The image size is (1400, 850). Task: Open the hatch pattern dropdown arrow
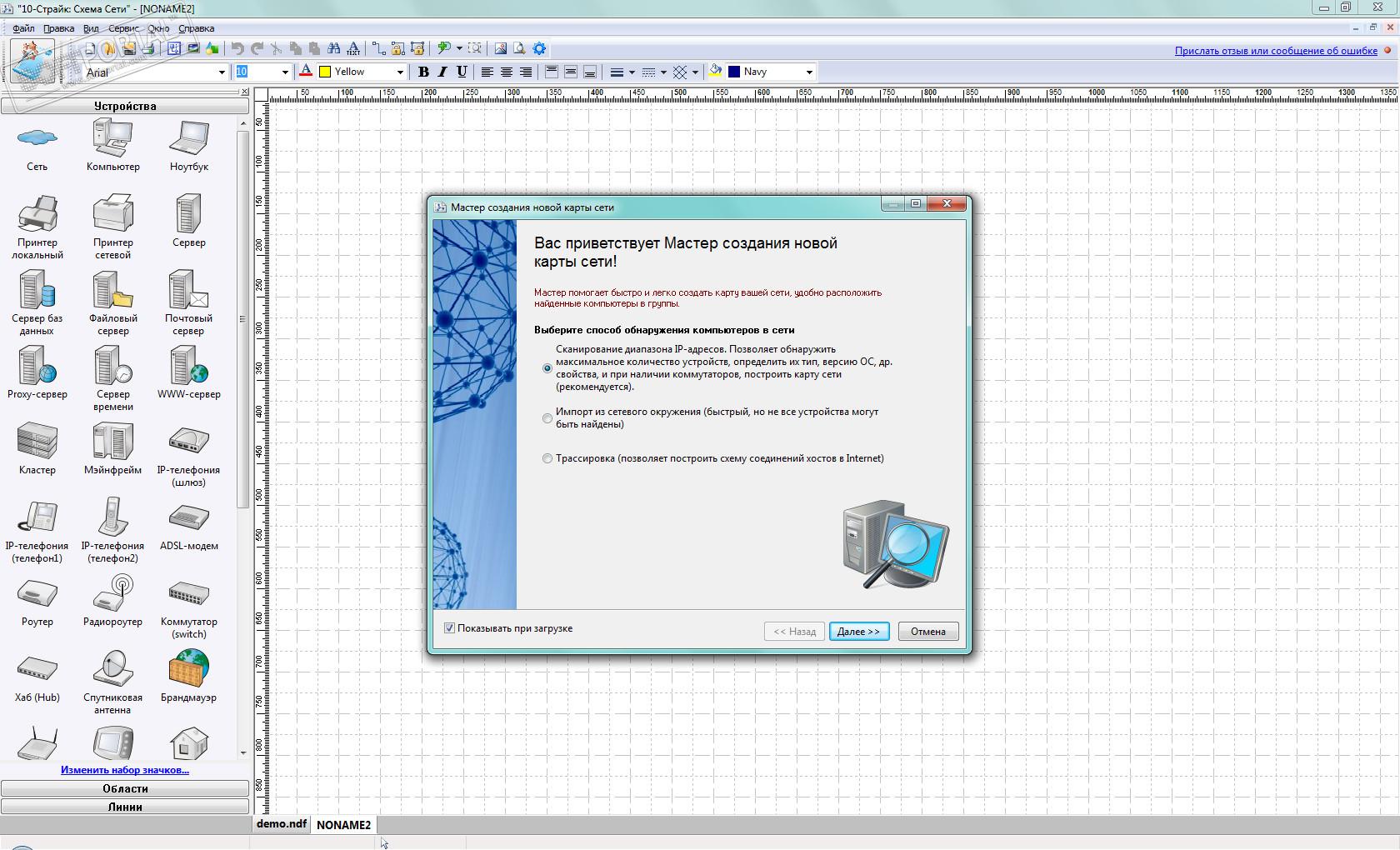coord(695,72)
